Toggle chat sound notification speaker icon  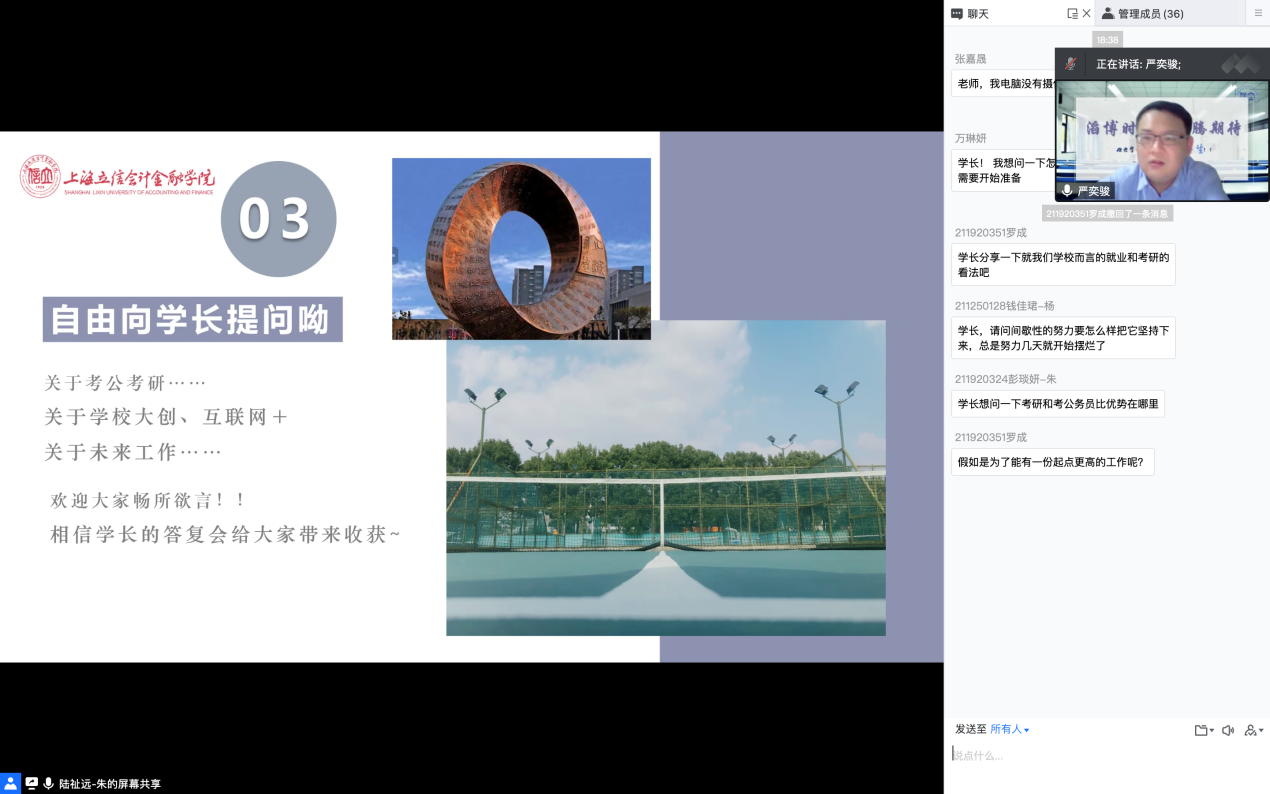pyautogui.click(x=1228, y=730)
